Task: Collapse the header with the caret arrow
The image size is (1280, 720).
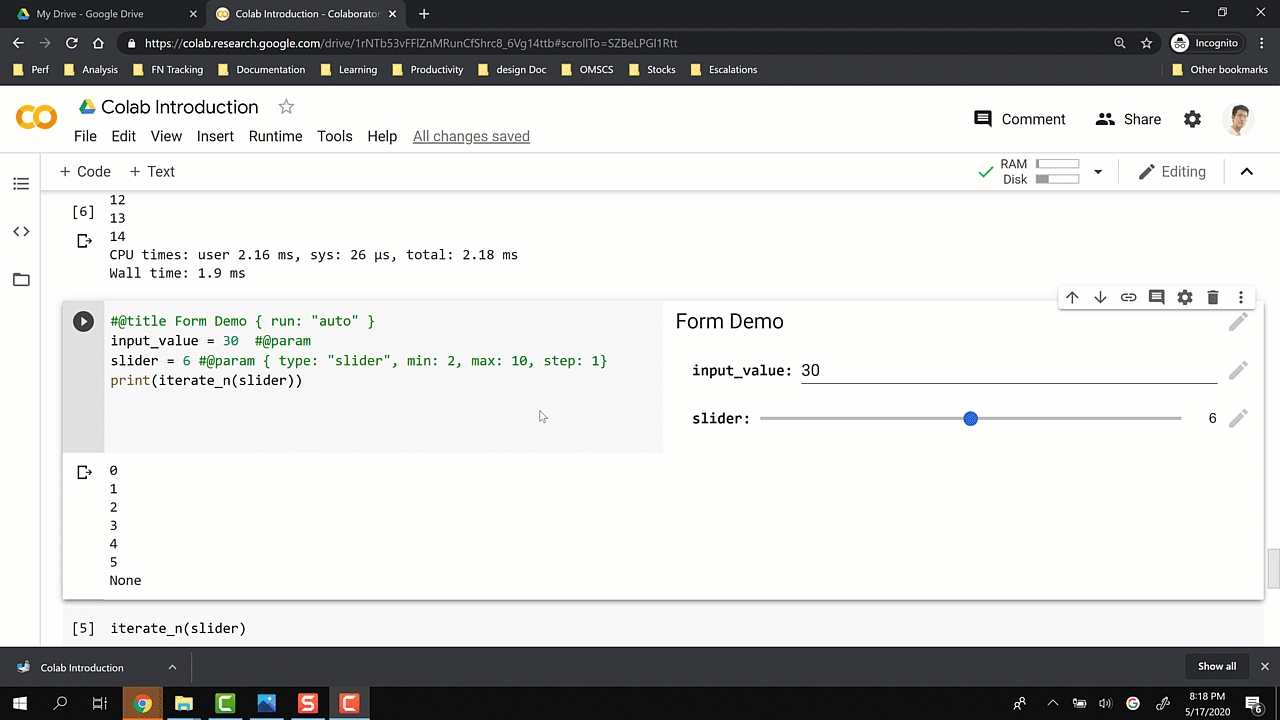Action: coord(1246,172)
